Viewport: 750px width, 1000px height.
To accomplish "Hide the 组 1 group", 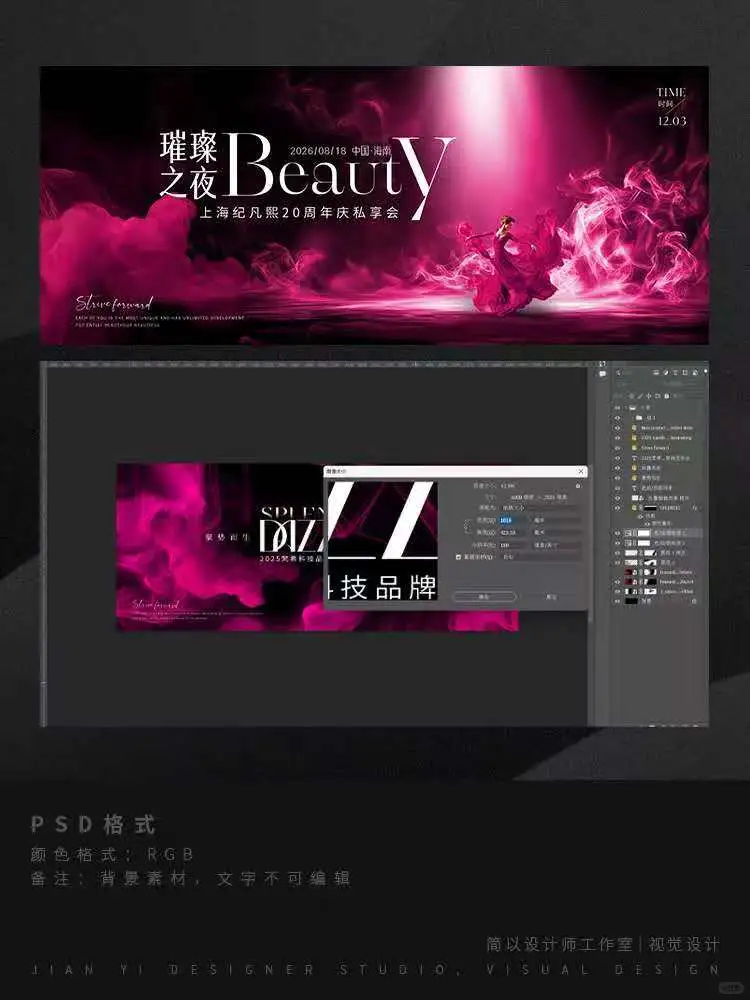I will pyautogui.click(x=617, y=418).
